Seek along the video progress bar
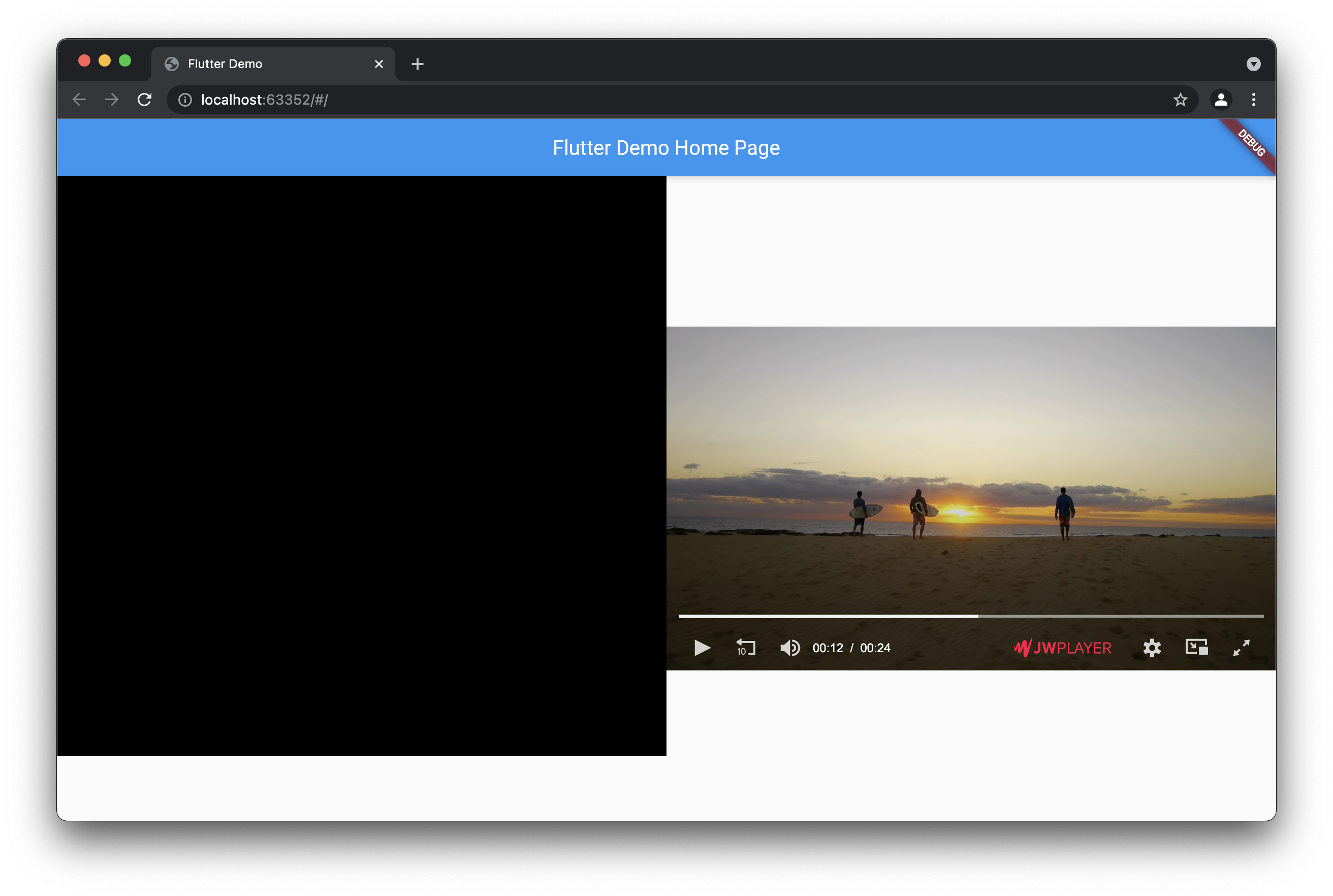This screenshot has width=1333, height=896. pos(971,616)
